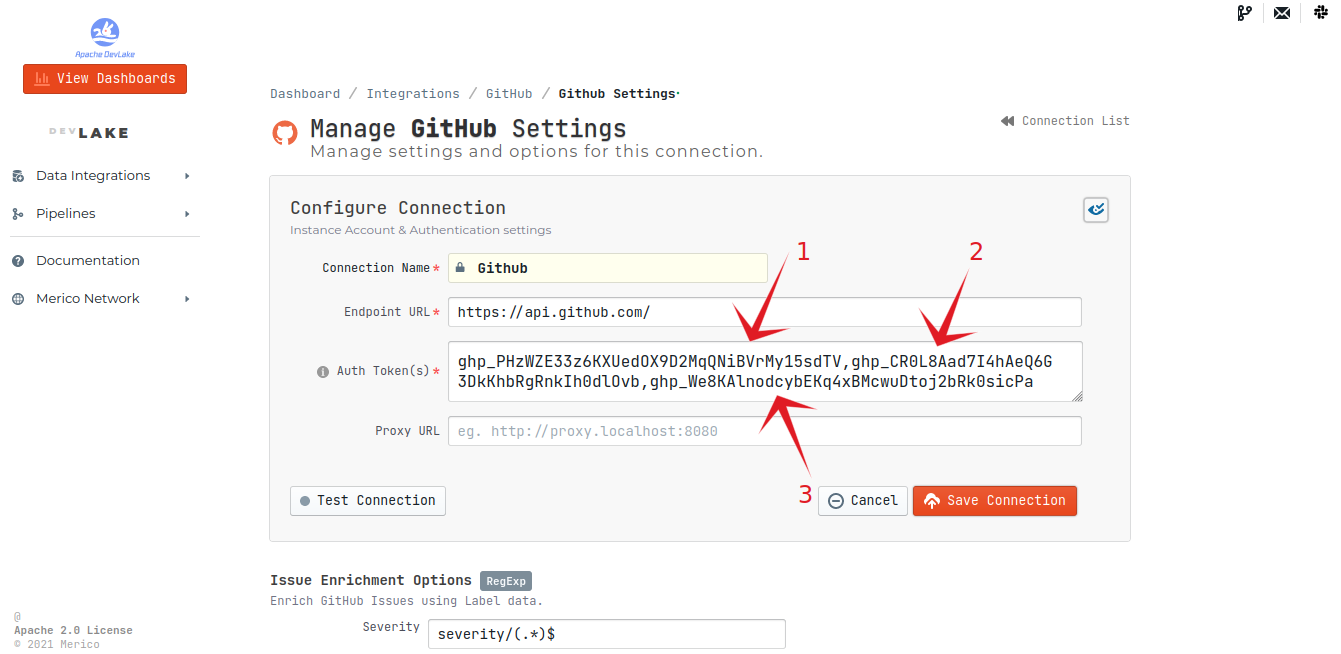Open the Slack icon in top bar
Image resolution: width=1341 pixels, height=654 pixels.
pyautogui.click(x=1320, y=13)
